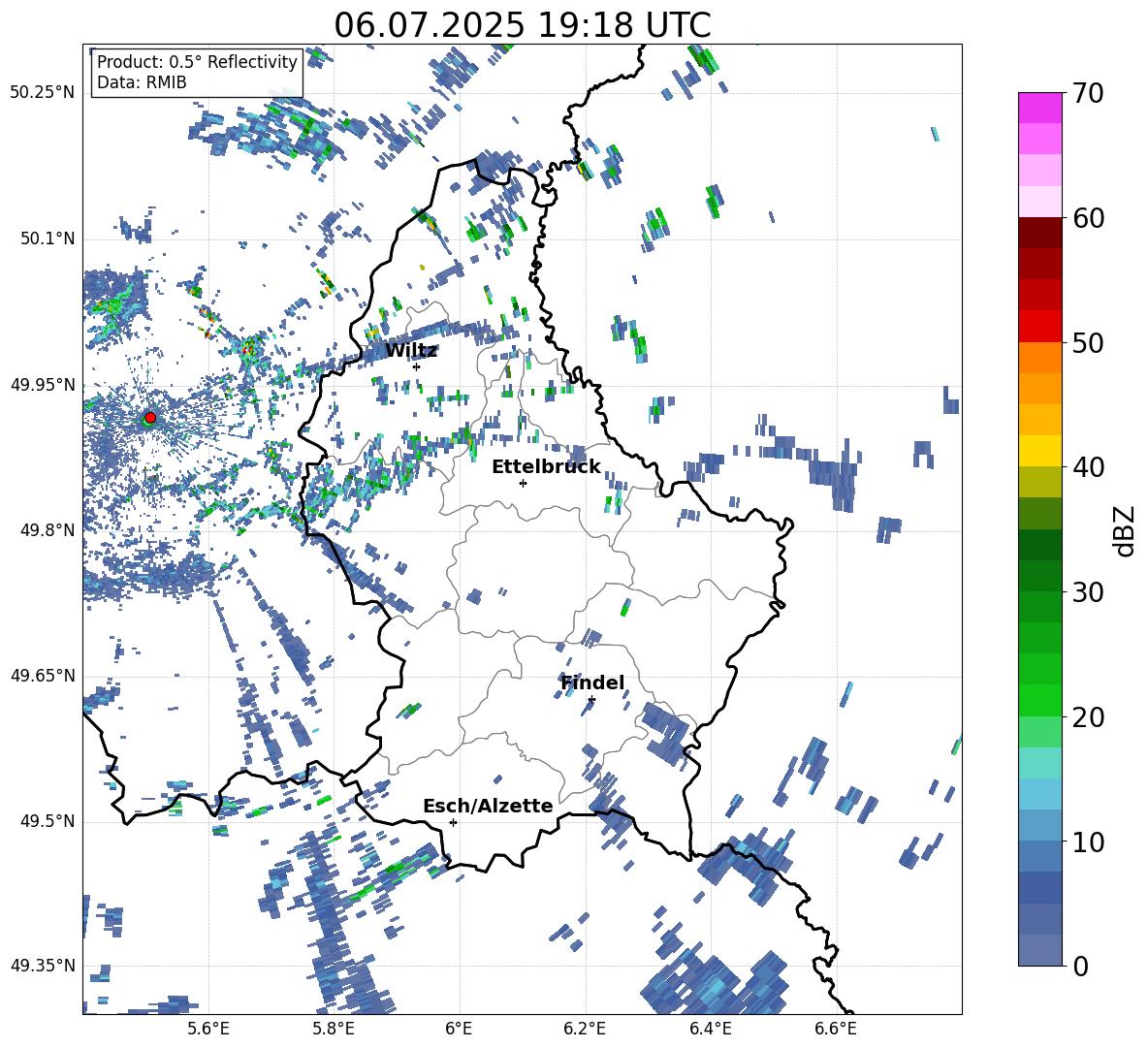Viewport: 1148px width, 1048px height.
Task: Click the 49.8°N latitude label
Action: [x=48, y=530]
